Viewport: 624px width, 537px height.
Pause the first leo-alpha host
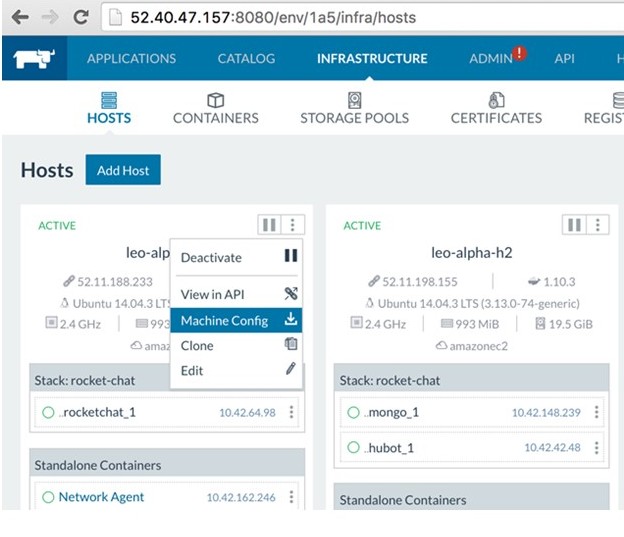(269, 225)
